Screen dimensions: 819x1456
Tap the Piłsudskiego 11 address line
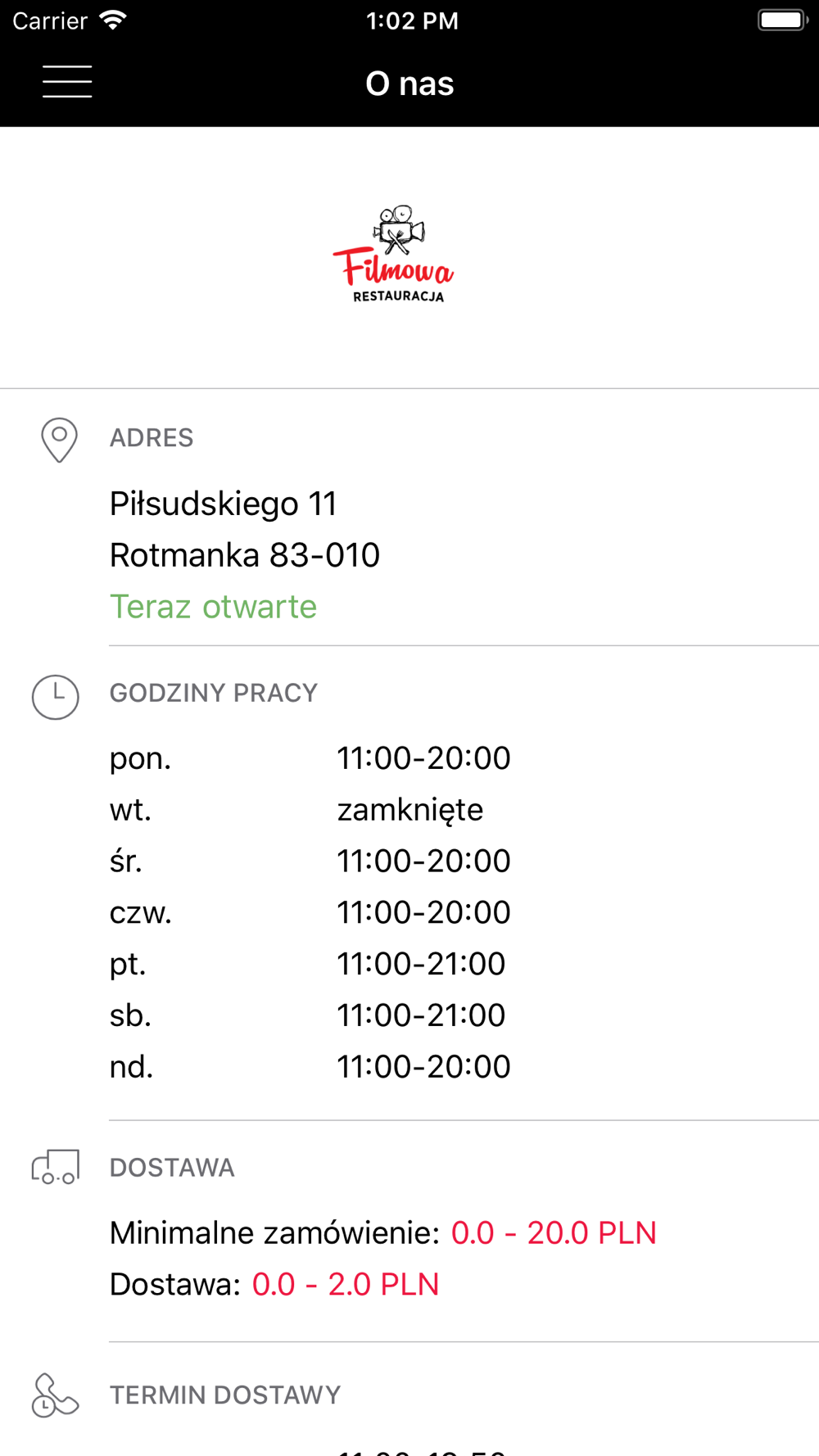224,504
